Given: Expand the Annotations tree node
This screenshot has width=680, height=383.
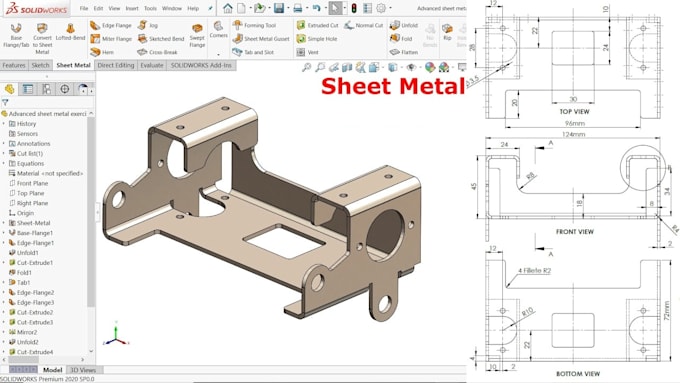Looking at the screenshot, I should point(4,144).
